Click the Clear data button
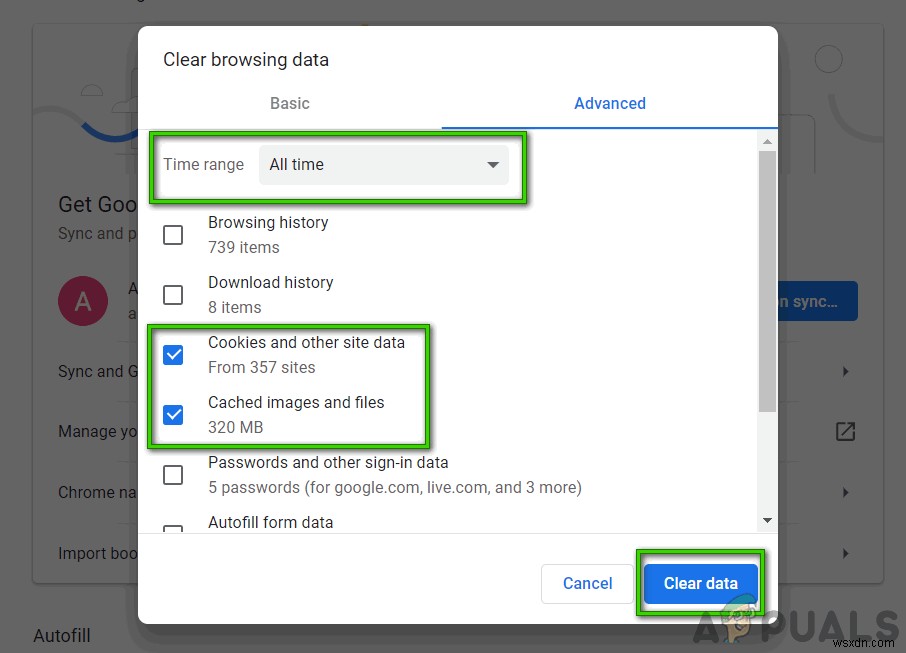This screenshot has height=653, width=906. (x=700, y=583)
